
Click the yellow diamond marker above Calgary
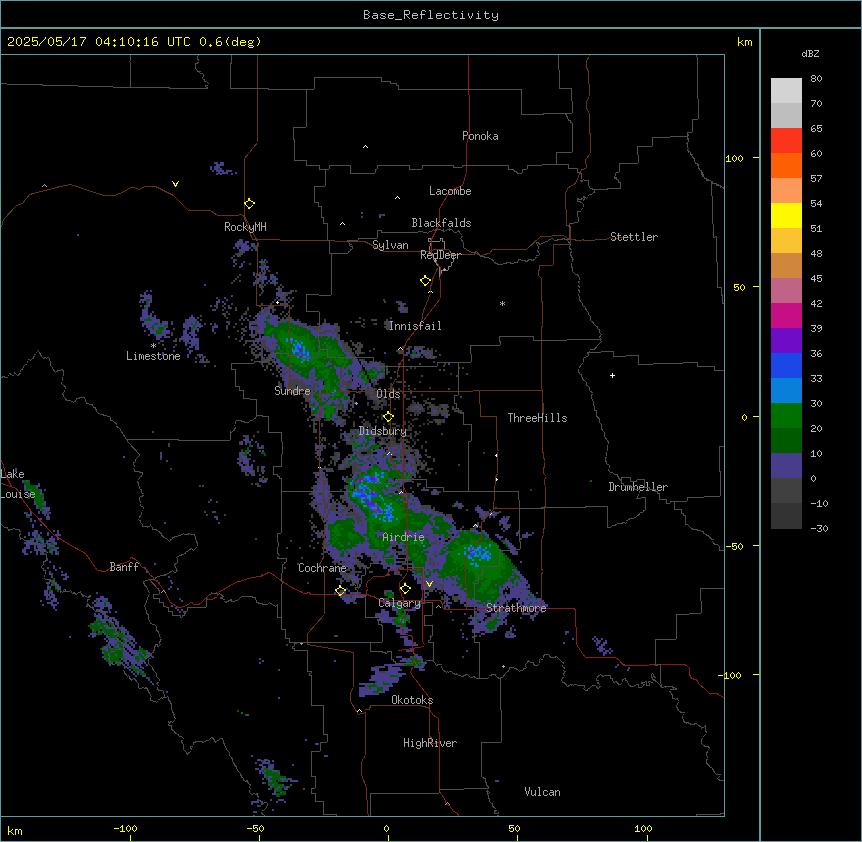(x=405, y=589)
